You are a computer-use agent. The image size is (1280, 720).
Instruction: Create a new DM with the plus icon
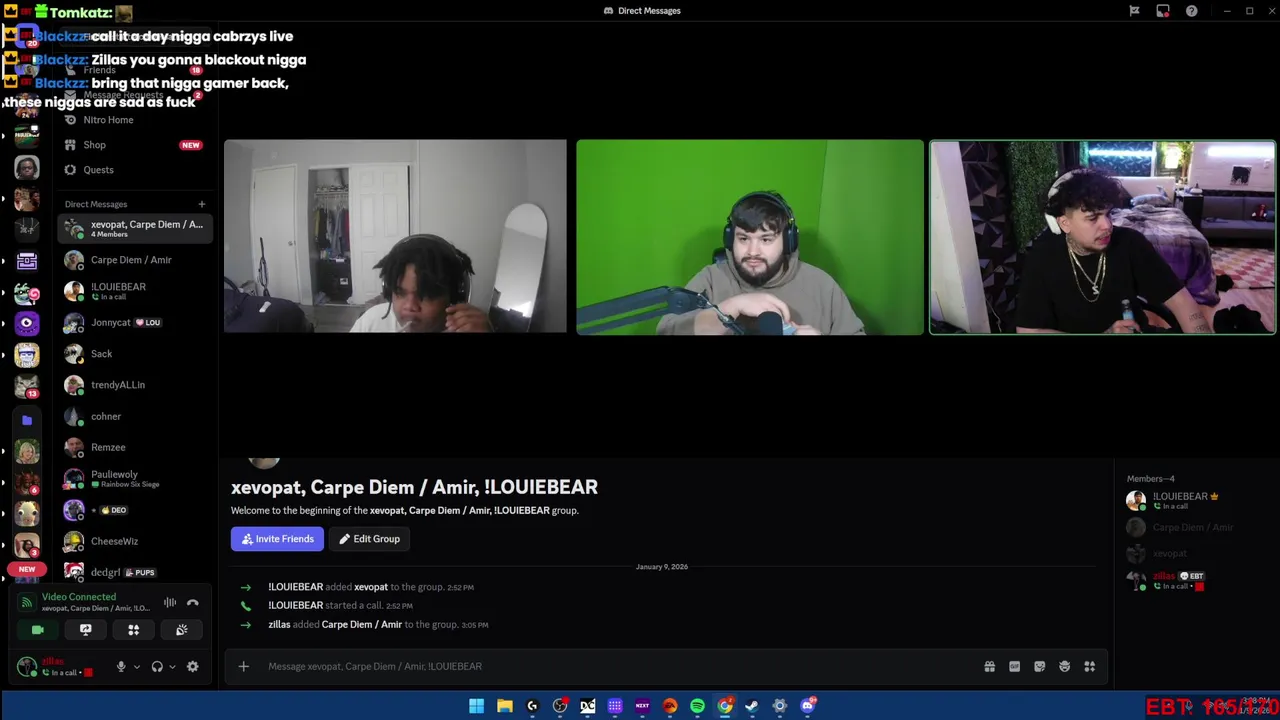tap(201, 204)
